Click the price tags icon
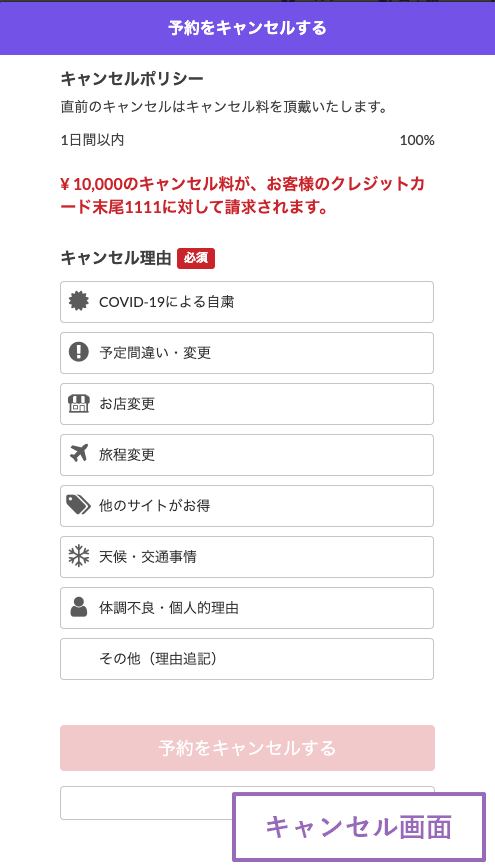The image size is (495, 868). [79, 505]
